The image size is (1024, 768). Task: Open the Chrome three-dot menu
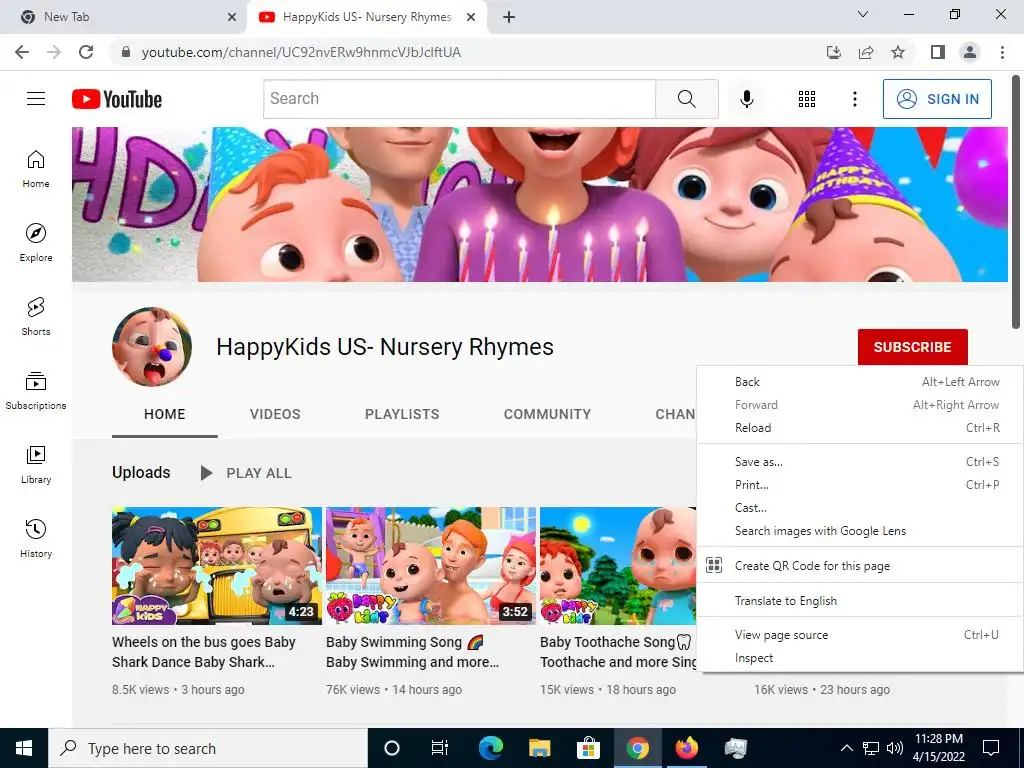coord(1002,52)
